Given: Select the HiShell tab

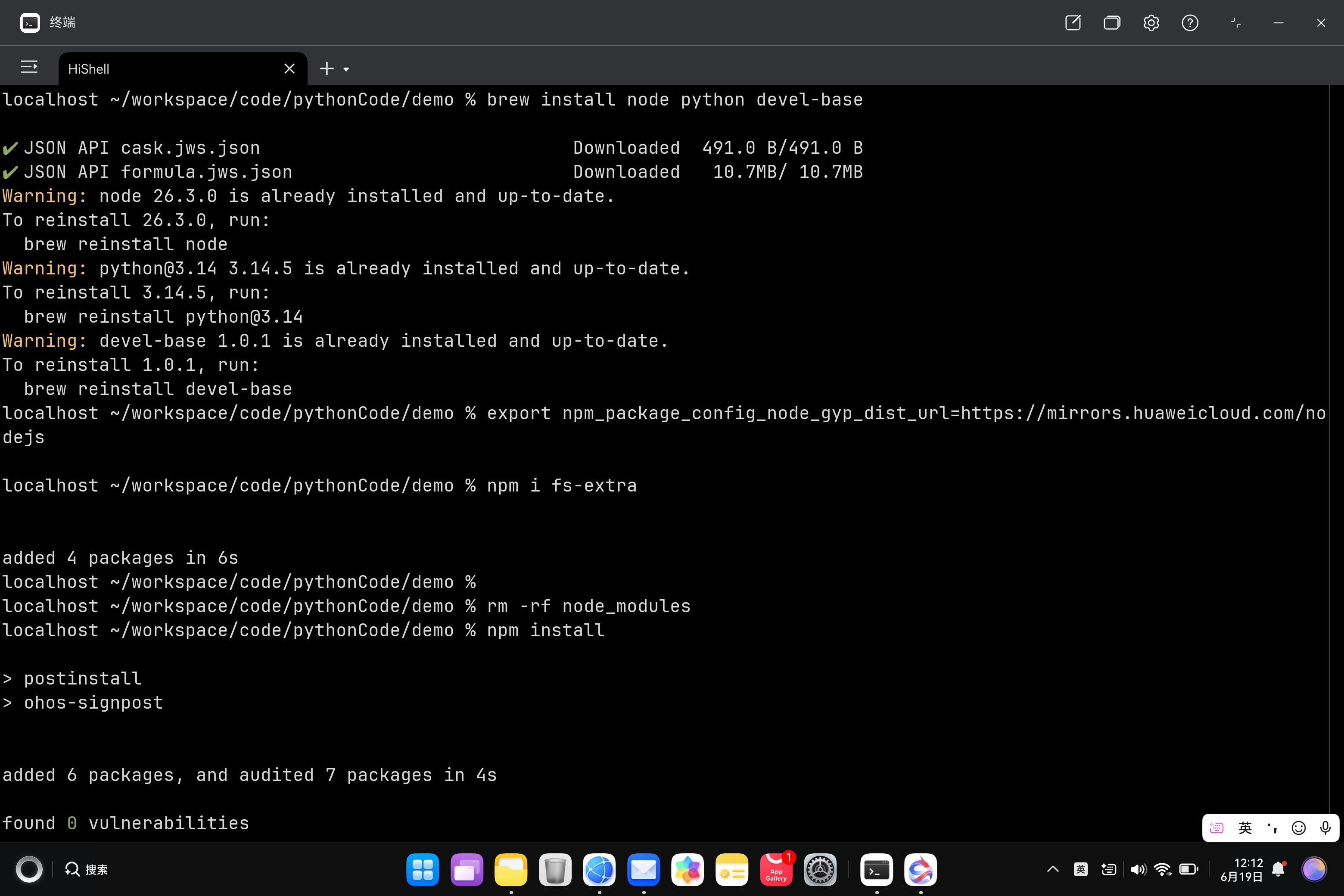Looking at the screenshot, I should click(x=183, y=68).
